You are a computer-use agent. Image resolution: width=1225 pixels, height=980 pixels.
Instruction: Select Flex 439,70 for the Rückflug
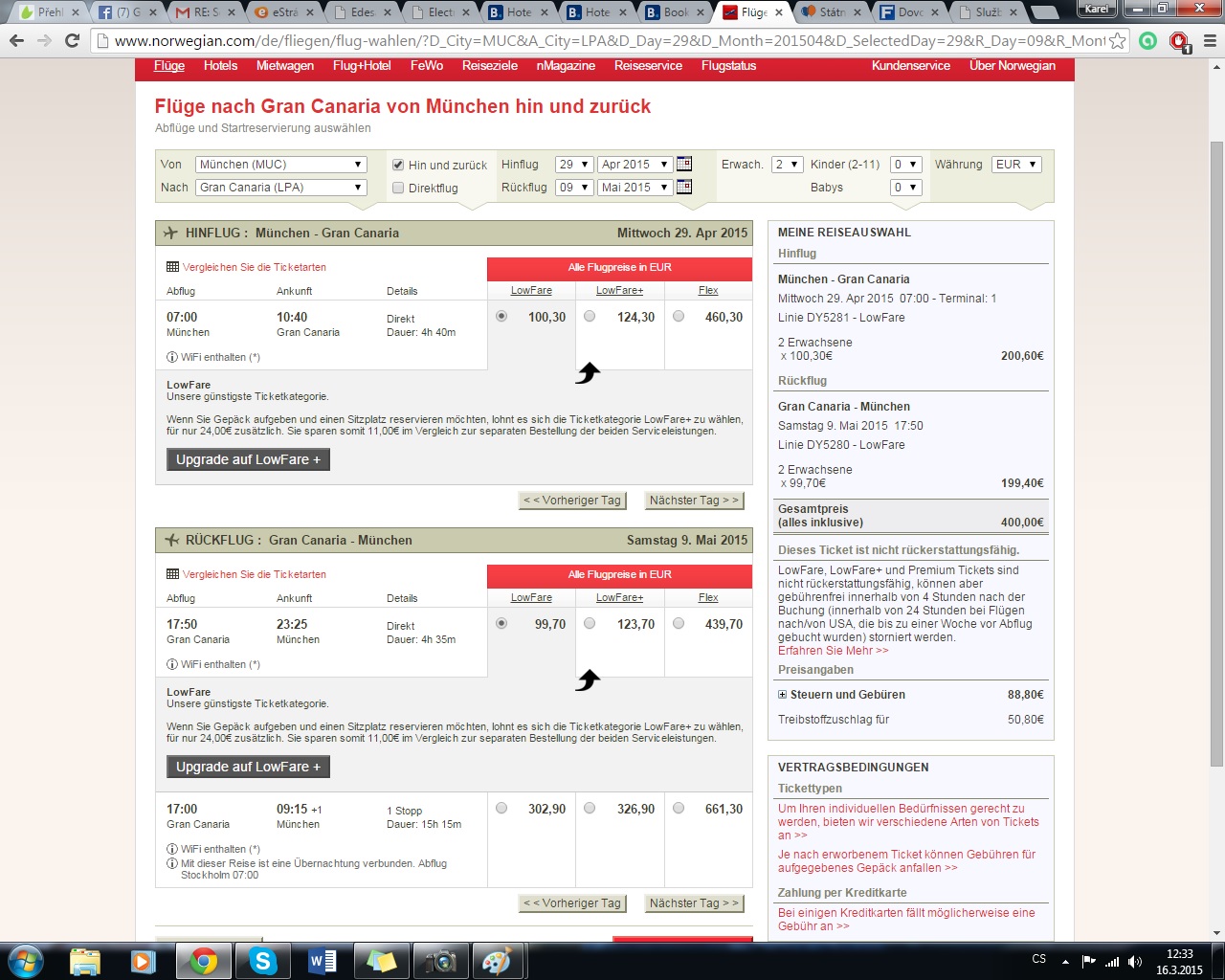[679, 623]
